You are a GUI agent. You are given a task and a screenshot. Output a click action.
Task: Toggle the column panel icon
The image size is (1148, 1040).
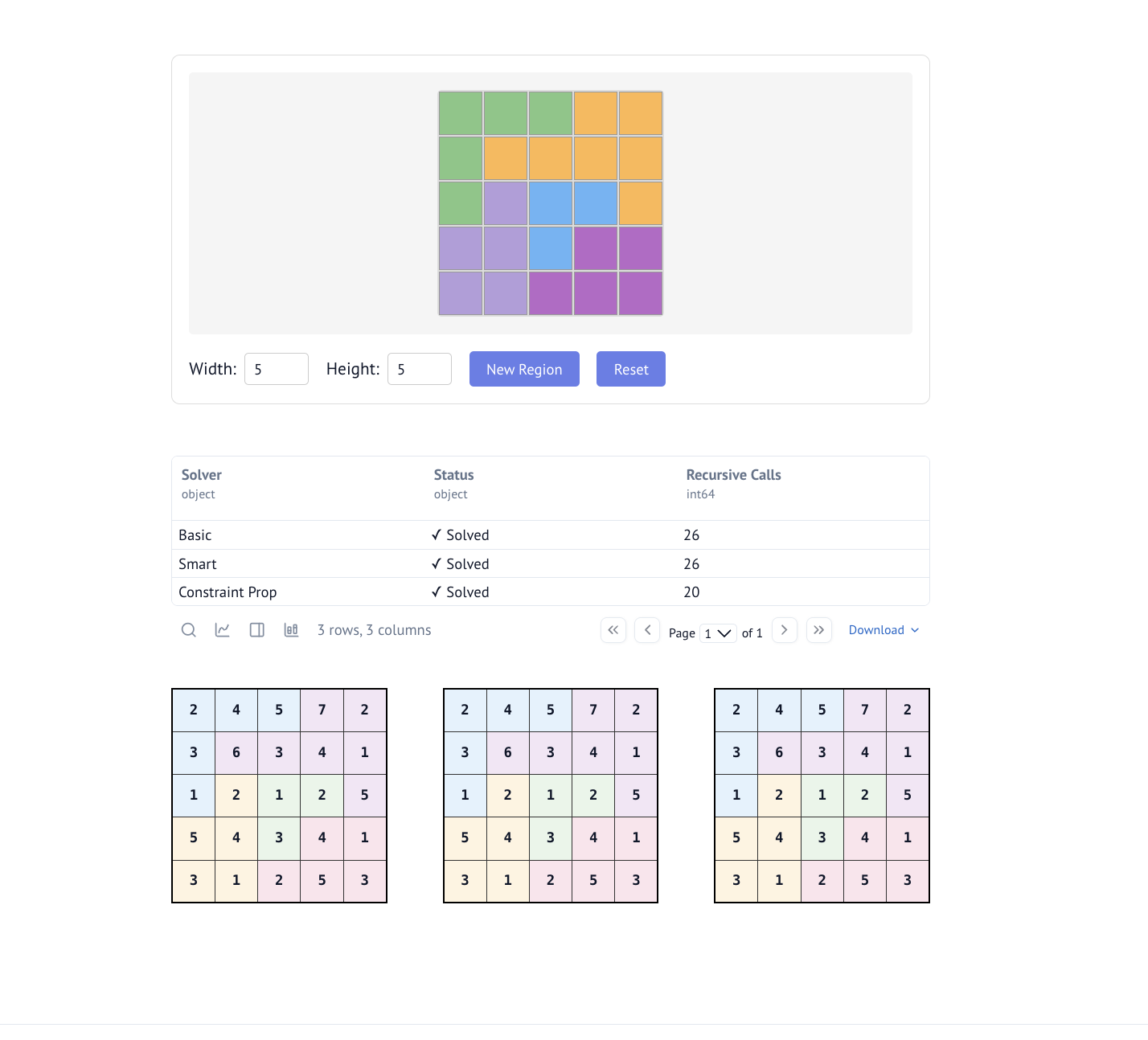tap(257, 630)
